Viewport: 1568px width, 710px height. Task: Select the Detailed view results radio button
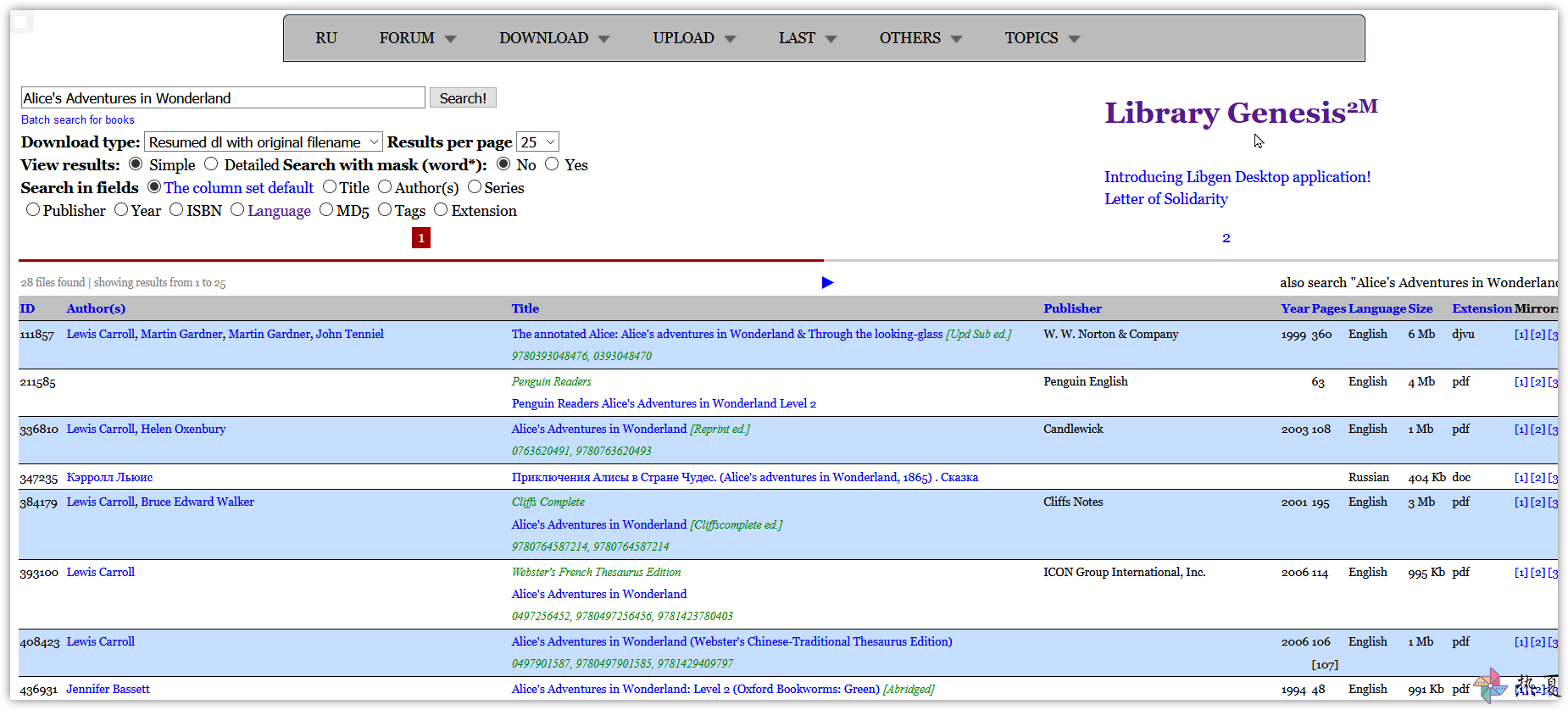pos(211,164)
